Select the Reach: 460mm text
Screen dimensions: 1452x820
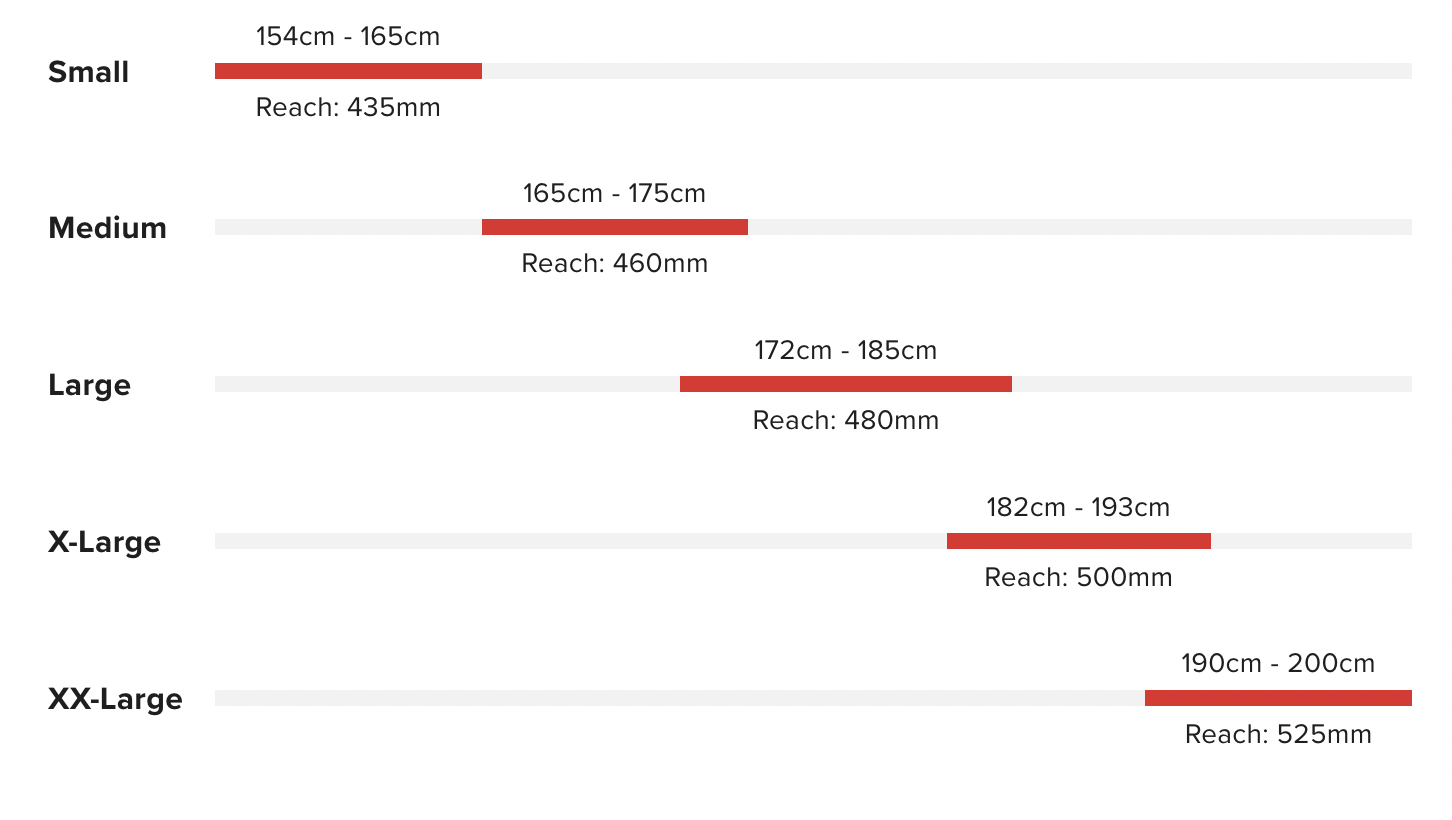click(x=615, y=264)
